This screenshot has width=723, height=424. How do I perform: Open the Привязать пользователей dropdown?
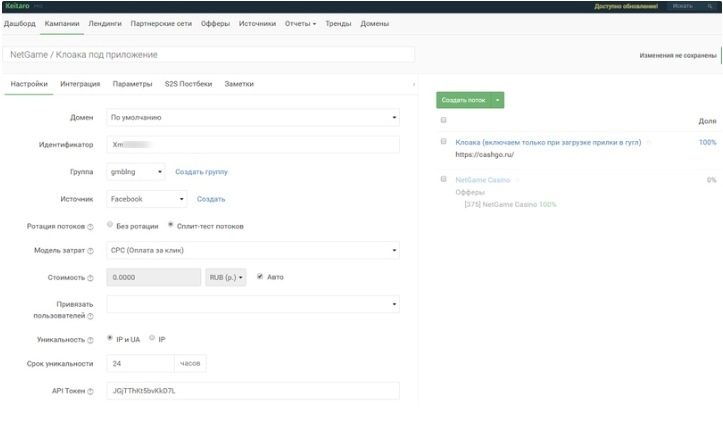[x=253, y=304]
